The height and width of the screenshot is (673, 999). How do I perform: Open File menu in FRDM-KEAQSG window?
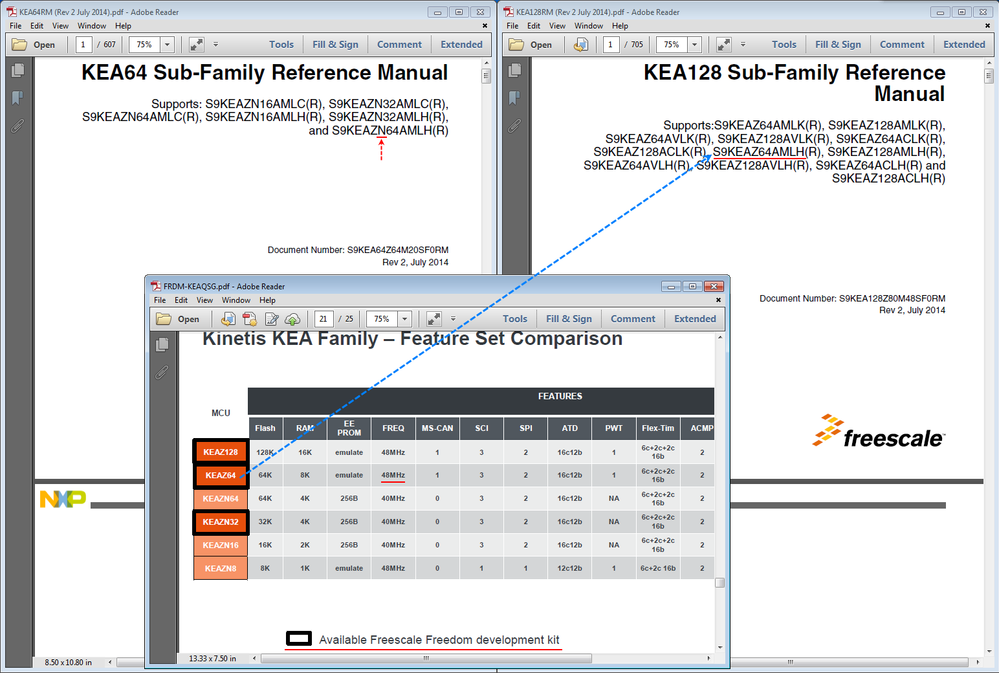(160, 300)
